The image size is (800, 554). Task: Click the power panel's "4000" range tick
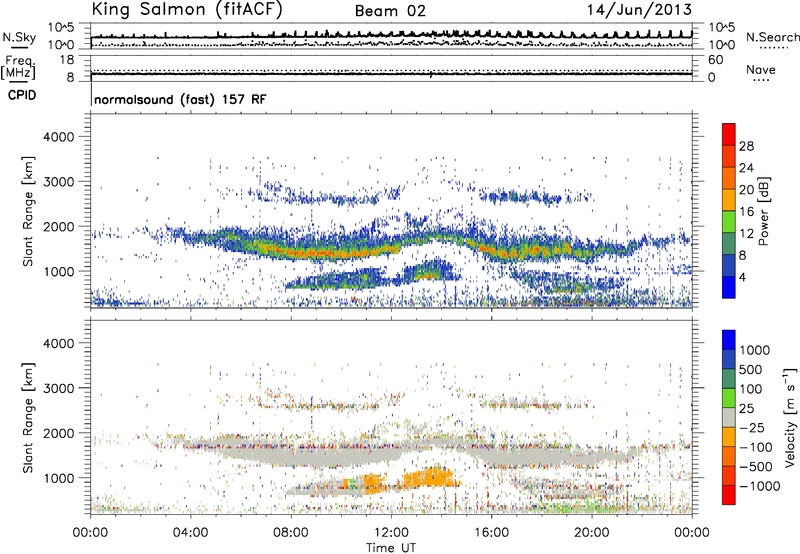coord(58,137)
